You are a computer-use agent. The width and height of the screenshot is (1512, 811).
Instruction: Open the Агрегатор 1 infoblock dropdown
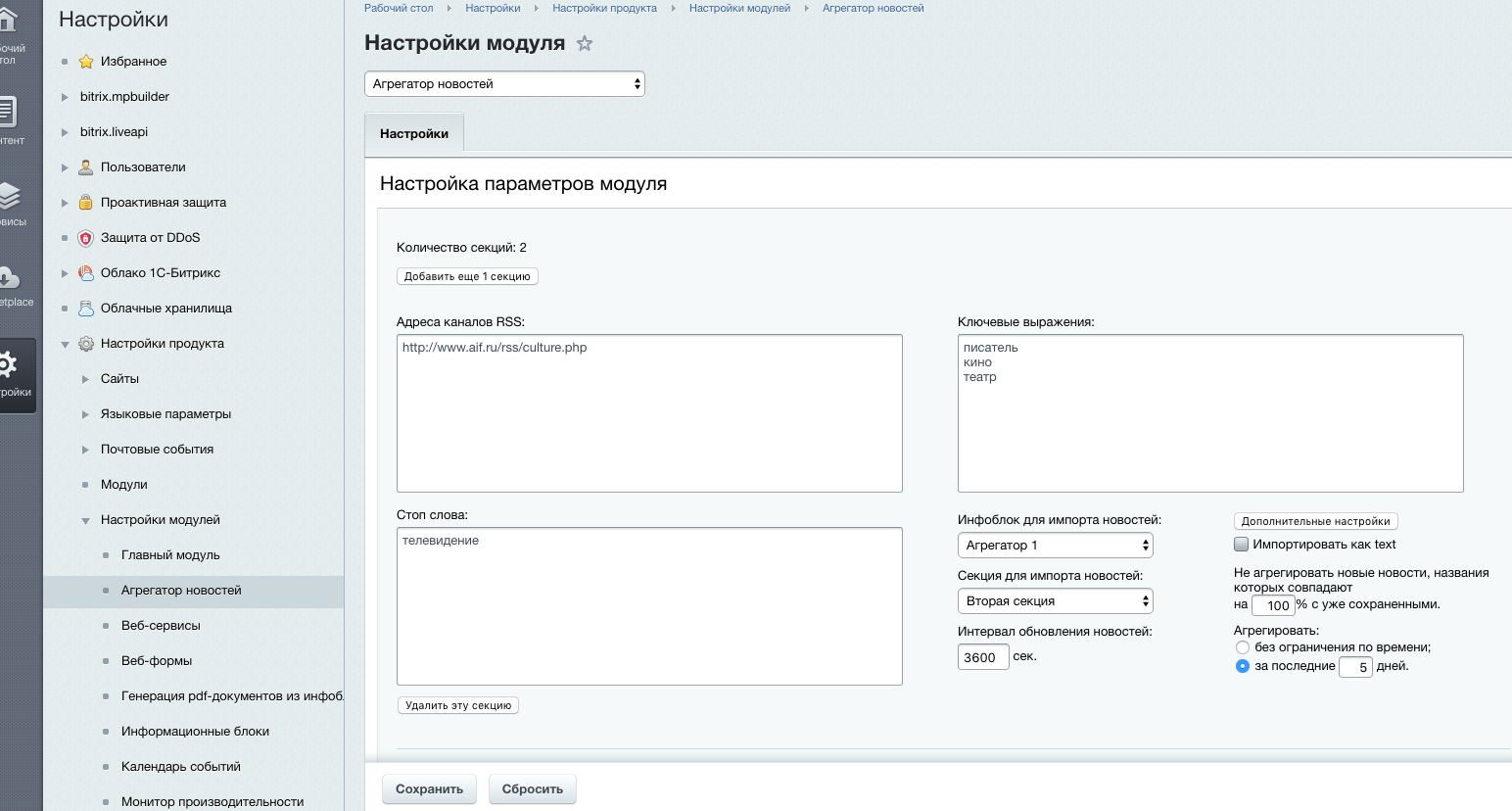click(x=1055, y=546)
